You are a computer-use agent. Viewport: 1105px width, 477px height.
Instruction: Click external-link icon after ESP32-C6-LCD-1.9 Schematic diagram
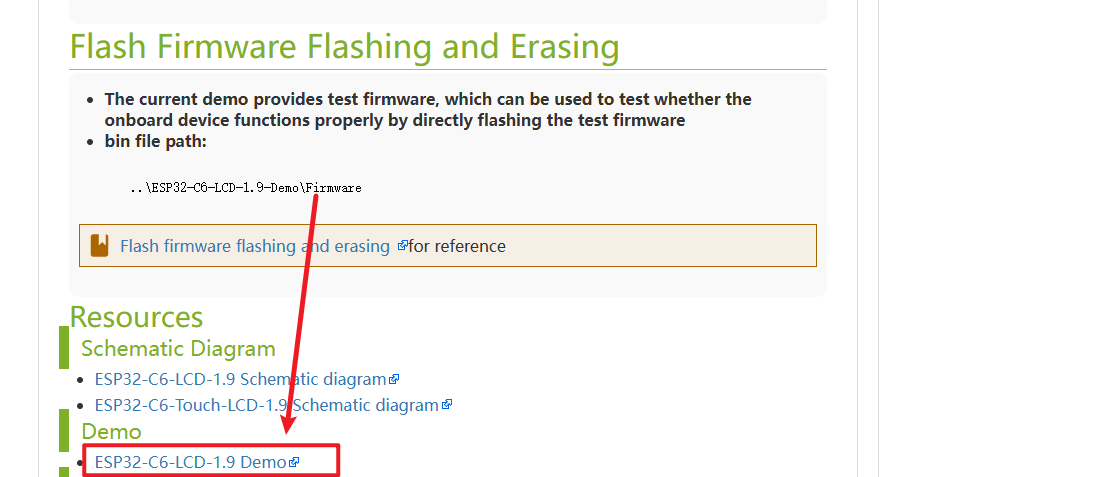tap(395, 380)
